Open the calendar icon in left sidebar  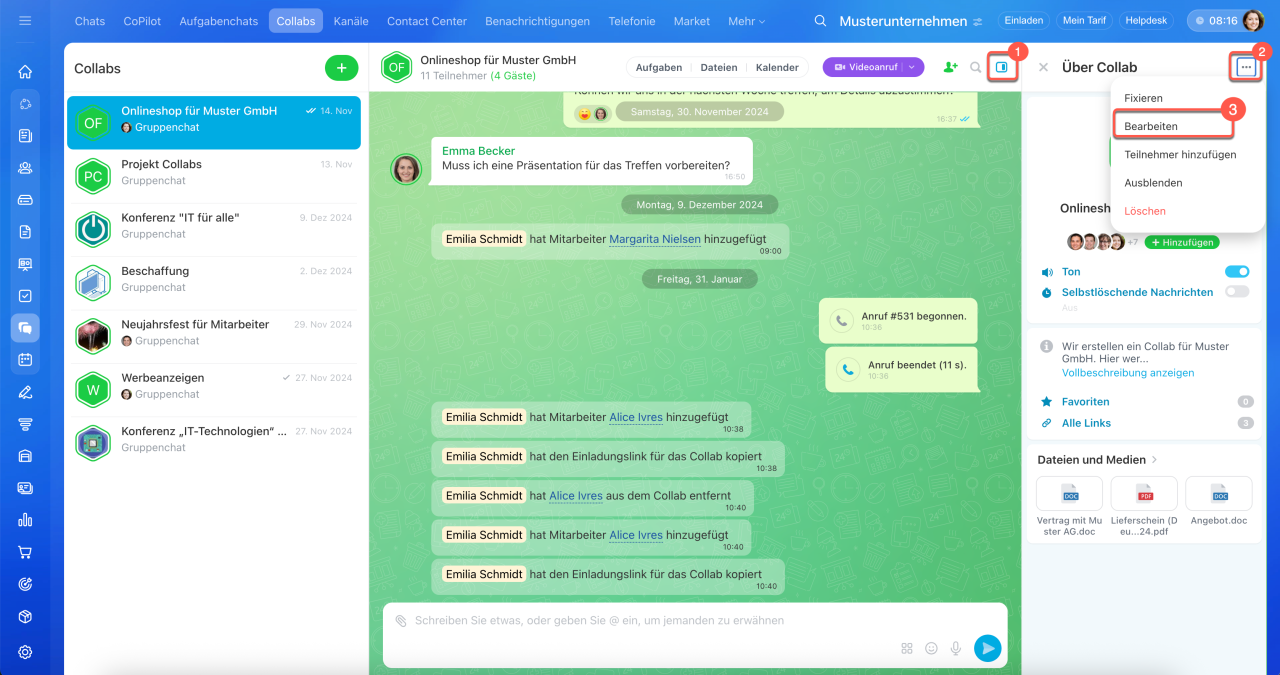(x=25, y=359)
